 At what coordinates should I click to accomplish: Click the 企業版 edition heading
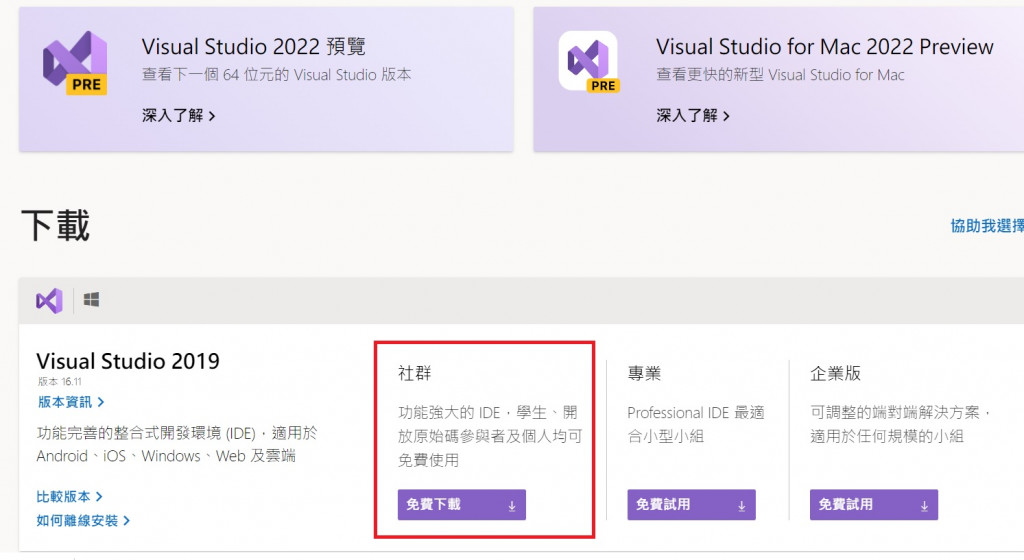[835, 373]
